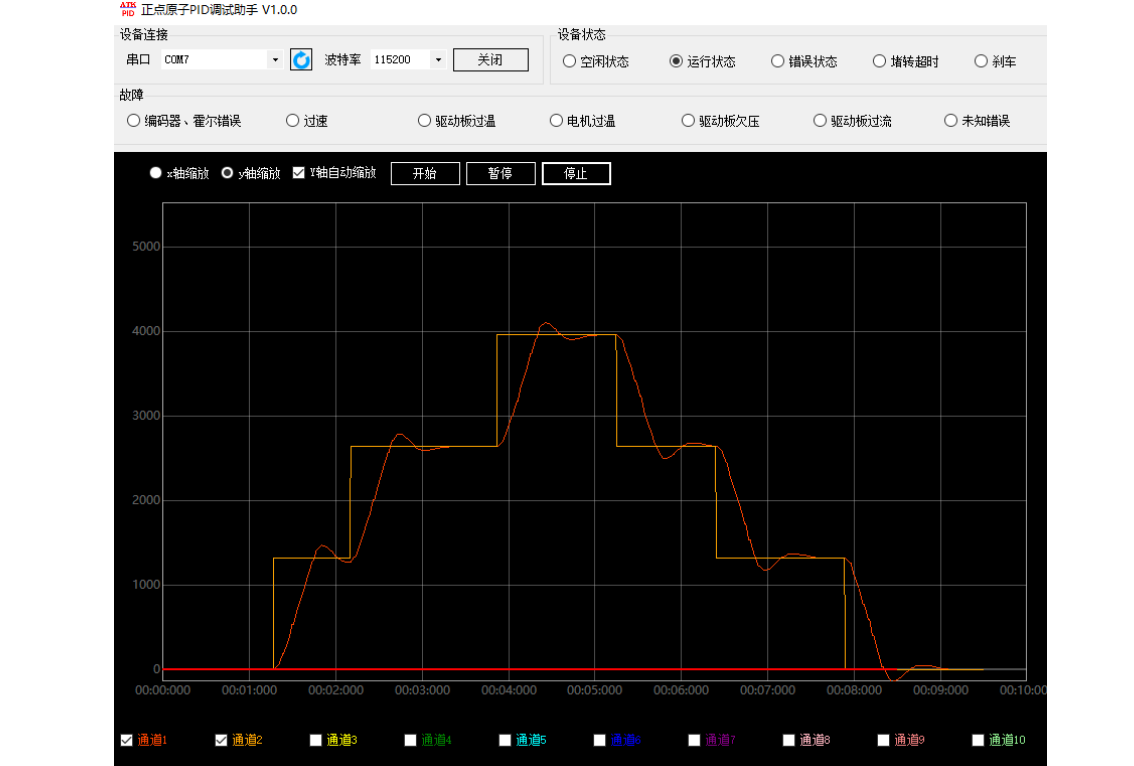This screenshot has height=766, width=1134.
Task: Click the 3000 Y-axis label
Action: (x=146, y=416)
